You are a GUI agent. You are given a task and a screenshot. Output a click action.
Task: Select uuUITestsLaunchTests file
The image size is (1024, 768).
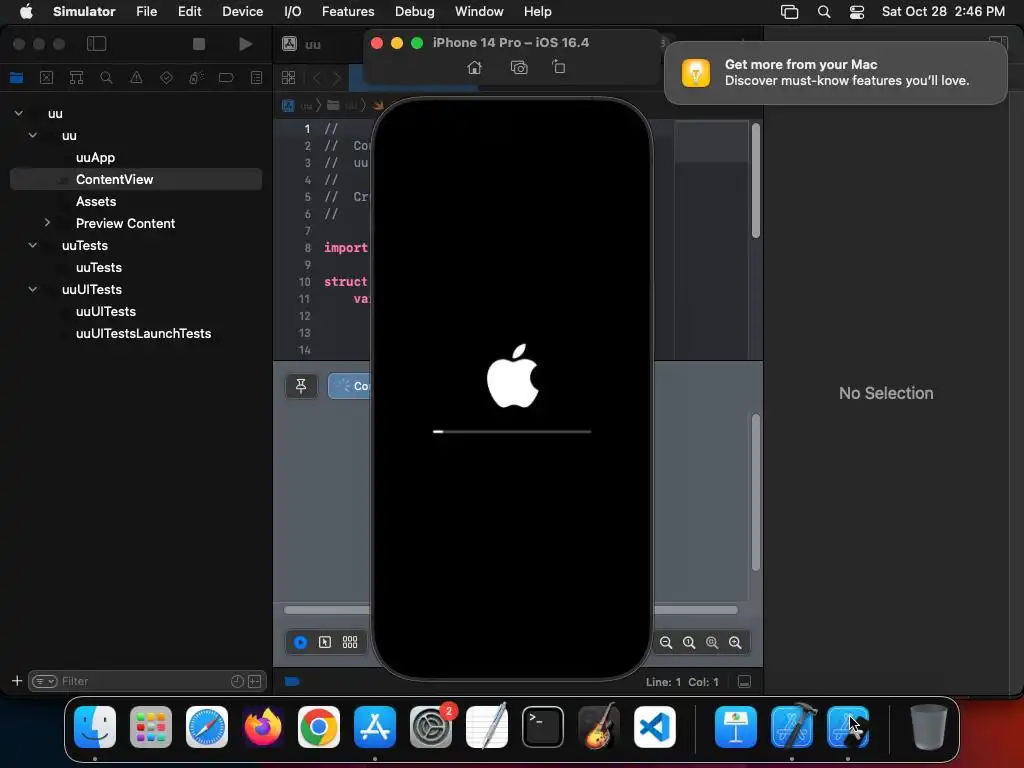tap(144, 334)
